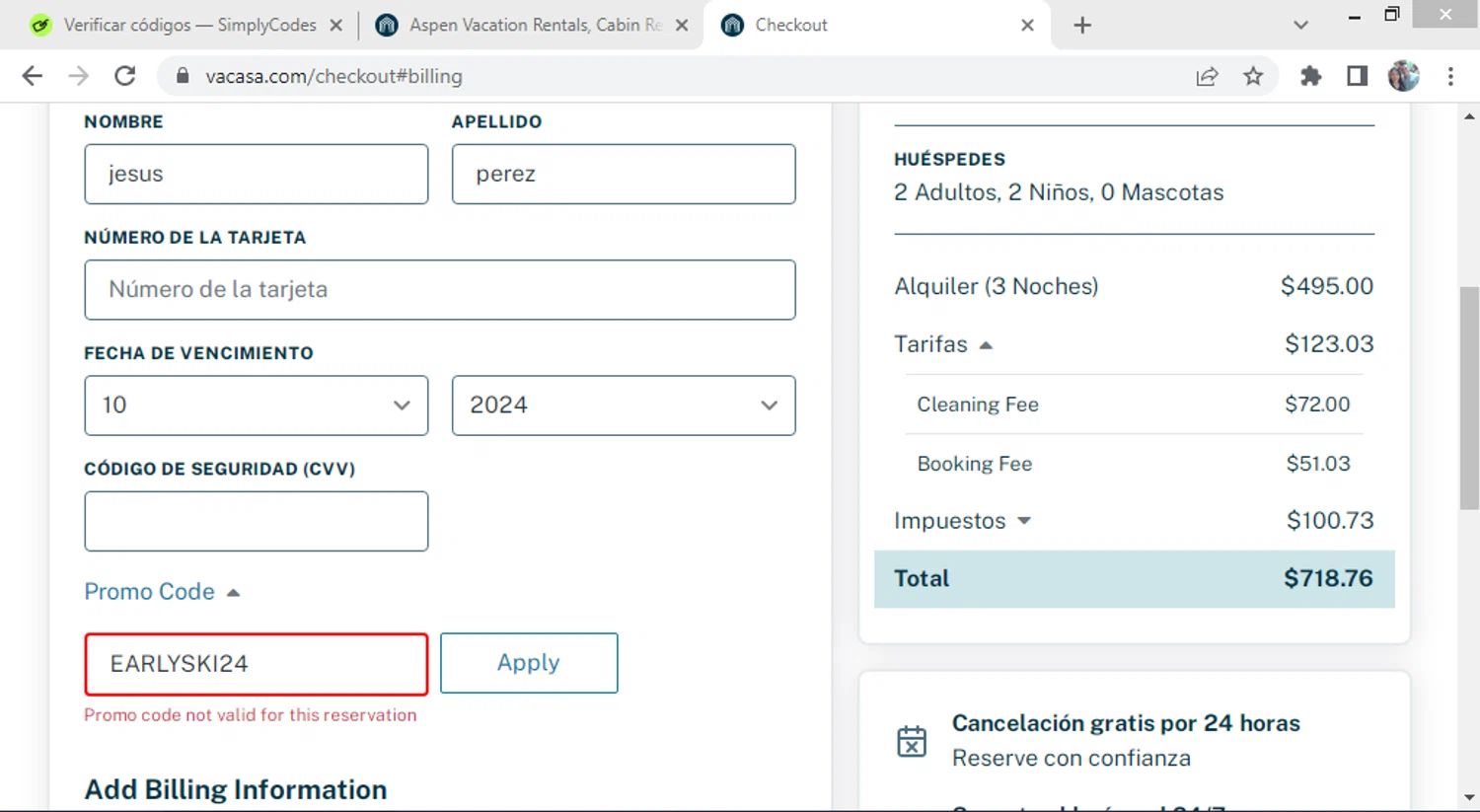Focus the CVV security code field

tap(256, 521)
